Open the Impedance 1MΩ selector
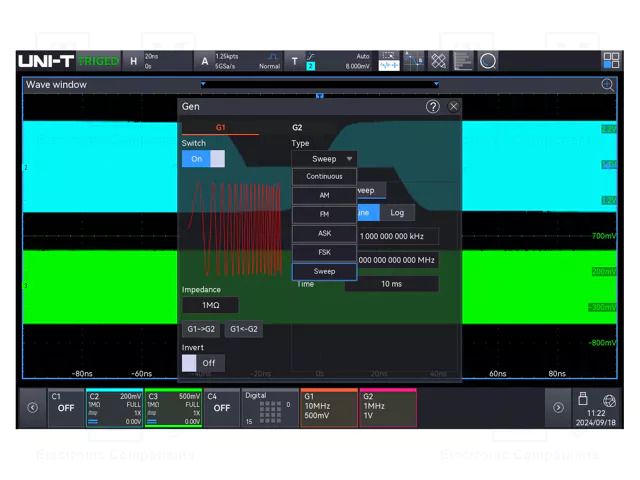Screen dimensions: 640x480 210,305
